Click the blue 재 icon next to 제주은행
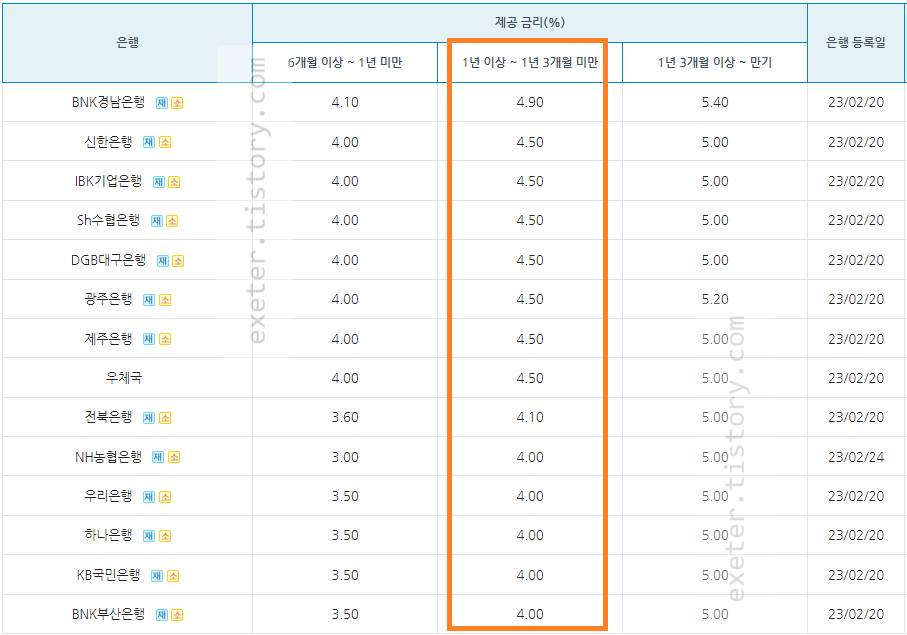 pos(149,339)
